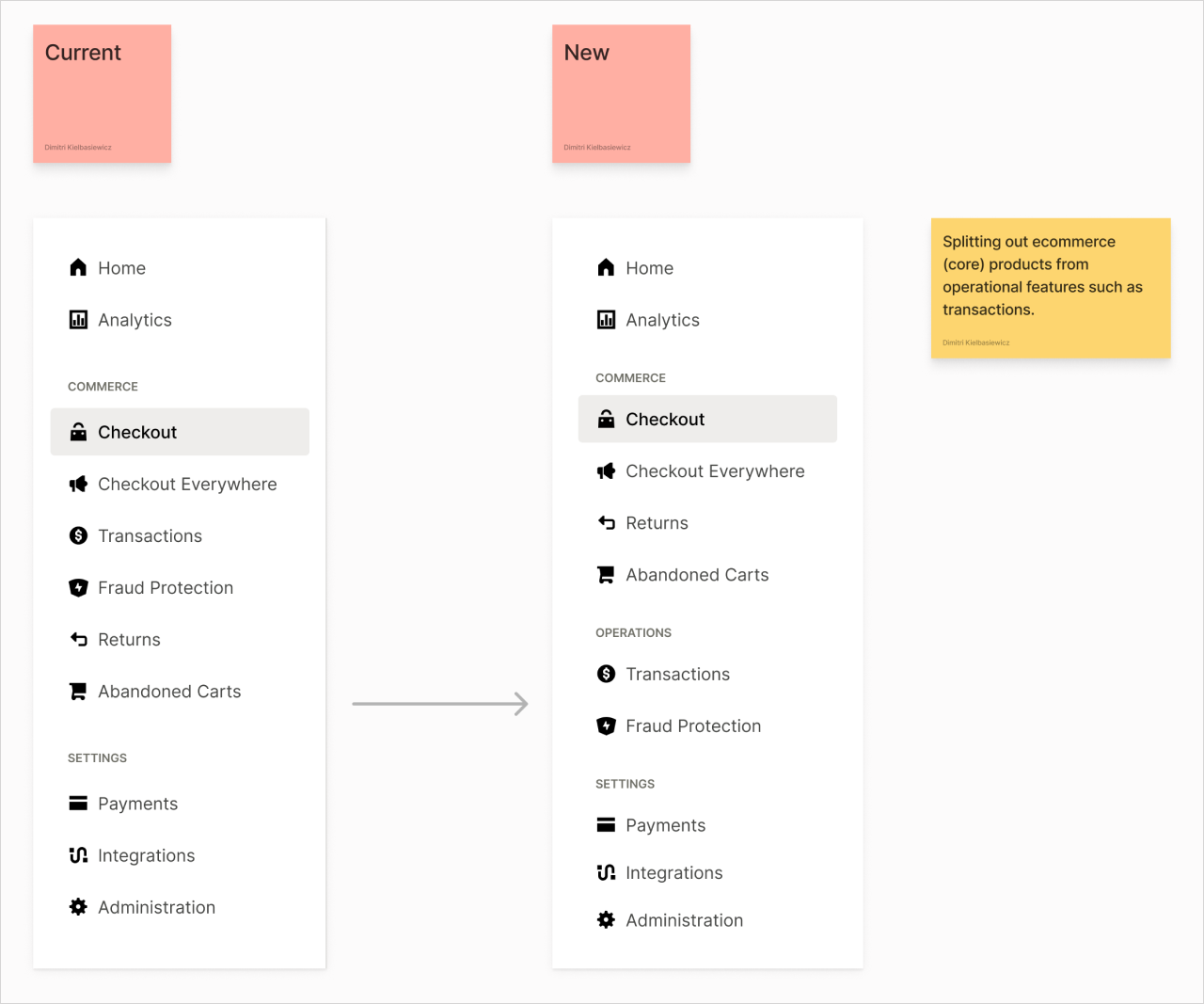Click the Integrations icon in New sidebar
The width and height of the screenshot is (1204, 1004).
(x=606, y=873)
